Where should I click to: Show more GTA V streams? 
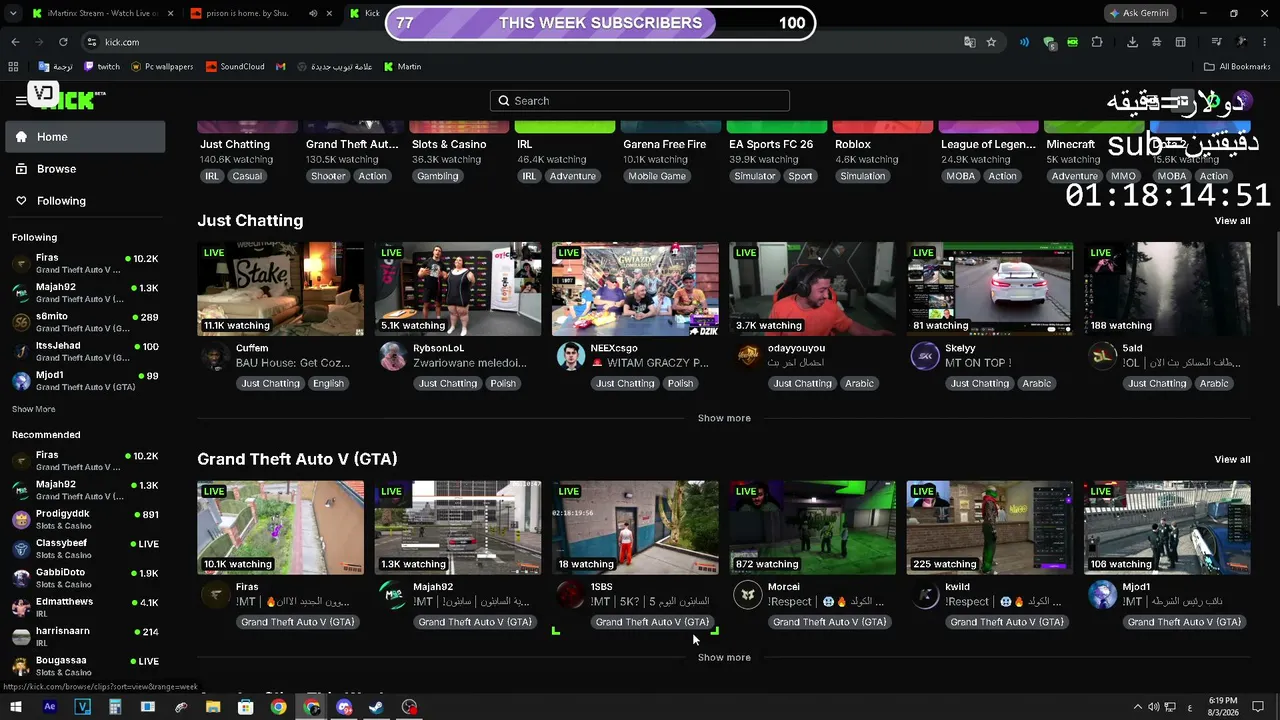pos(724,657)
